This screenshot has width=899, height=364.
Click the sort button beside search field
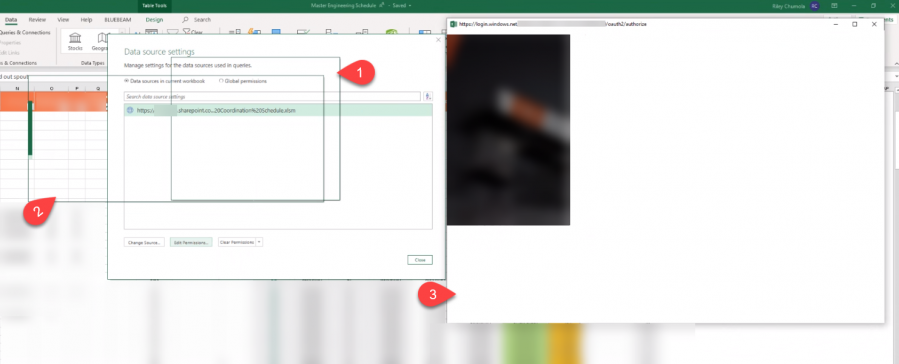point(428,96)
